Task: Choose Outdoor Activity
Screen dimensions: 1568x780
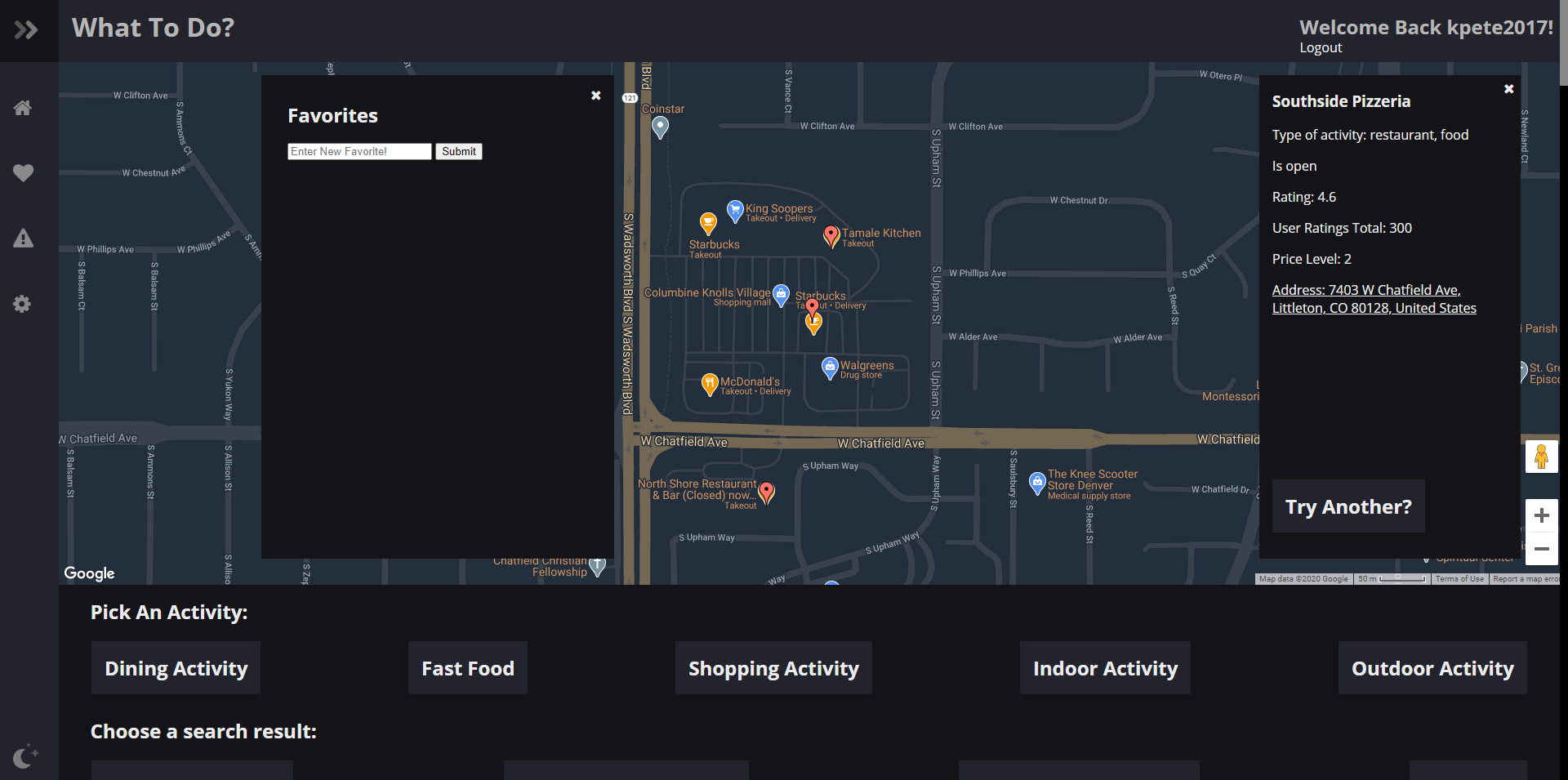Action: click(1432, 668)
